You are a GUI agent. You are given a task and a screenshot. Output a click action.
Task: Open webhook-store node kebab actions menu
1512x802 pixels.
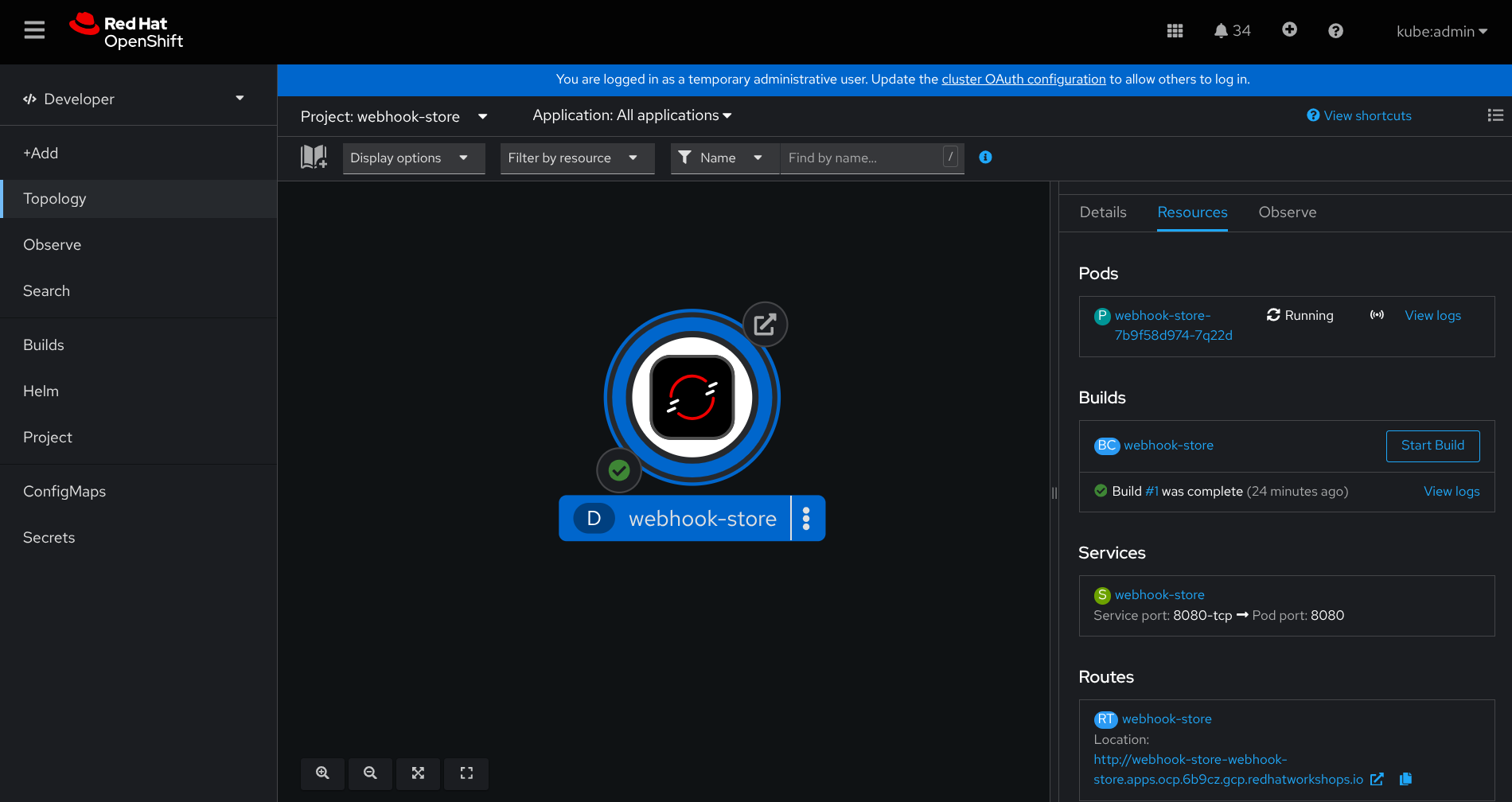807,519
